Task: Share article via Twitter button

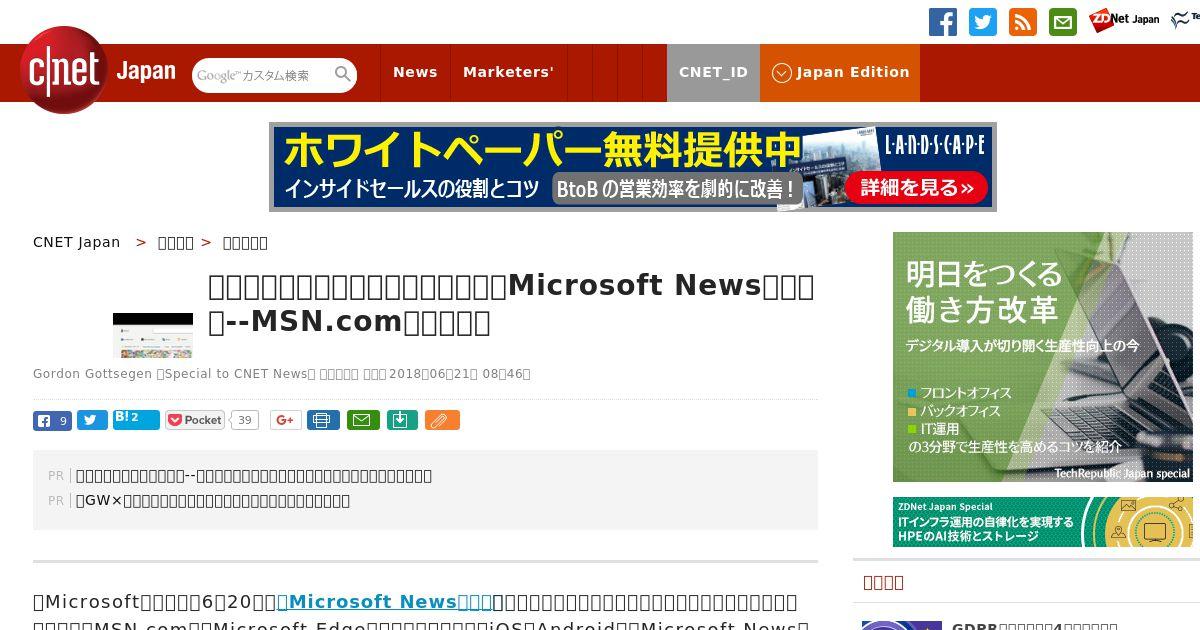Action: point(92,421)
